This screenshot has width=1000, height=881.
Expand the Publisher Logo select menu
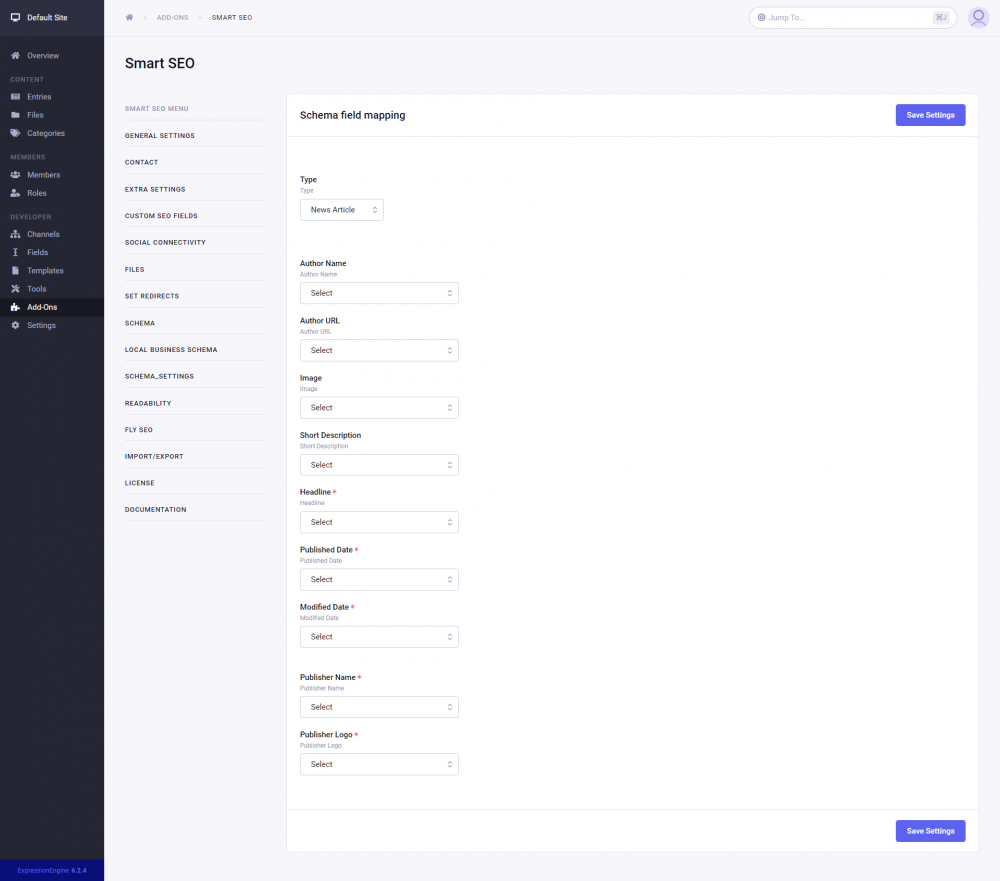379,764
